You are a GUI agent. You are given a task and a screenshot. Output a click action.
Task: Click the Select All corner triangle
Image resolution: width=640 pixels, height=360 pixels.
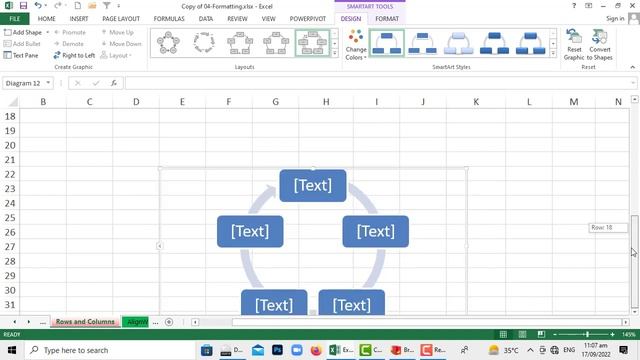point(13,102)
